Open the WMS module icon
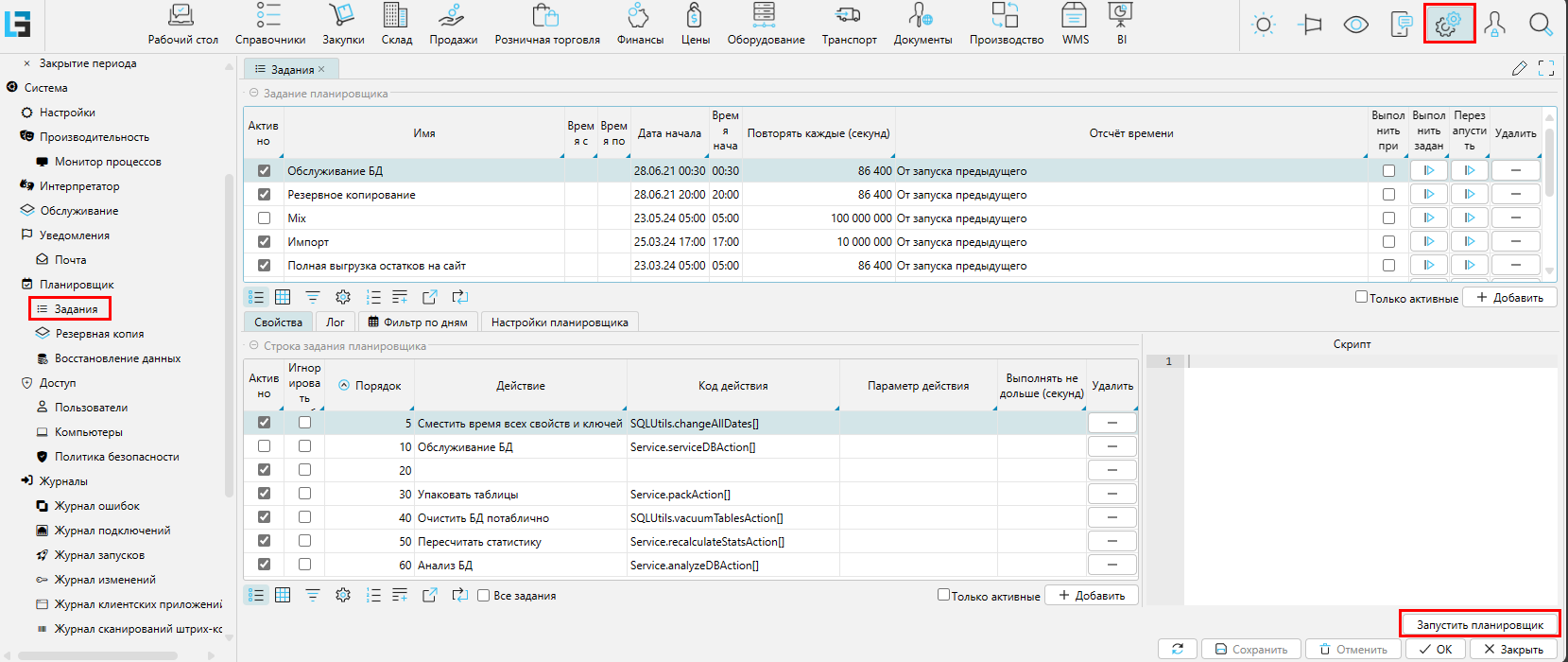 pyautogui.click(x=1075, y=17)
